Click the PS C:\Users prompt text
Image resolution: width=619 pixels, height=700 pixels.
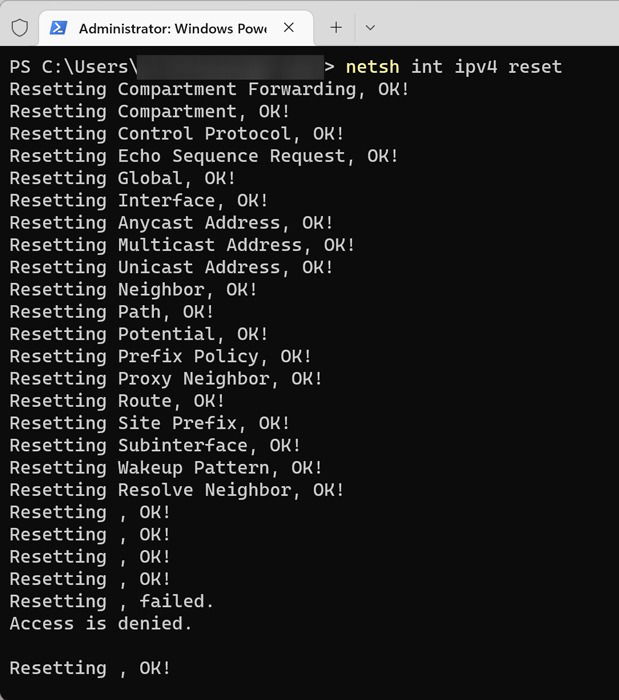pyautogui.click(x=74, y=67)
